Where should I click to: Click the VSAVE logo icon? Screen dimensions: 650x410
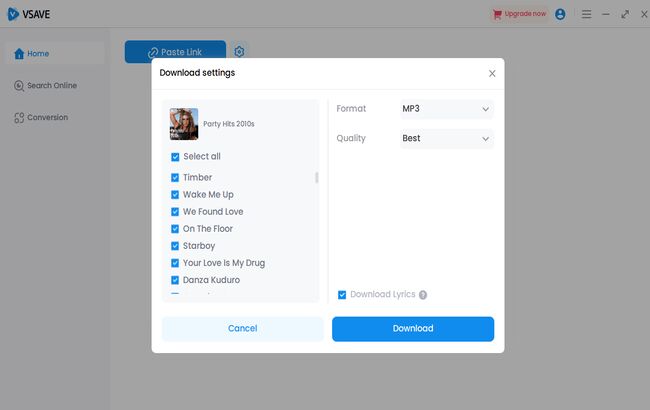click(13, 14)
